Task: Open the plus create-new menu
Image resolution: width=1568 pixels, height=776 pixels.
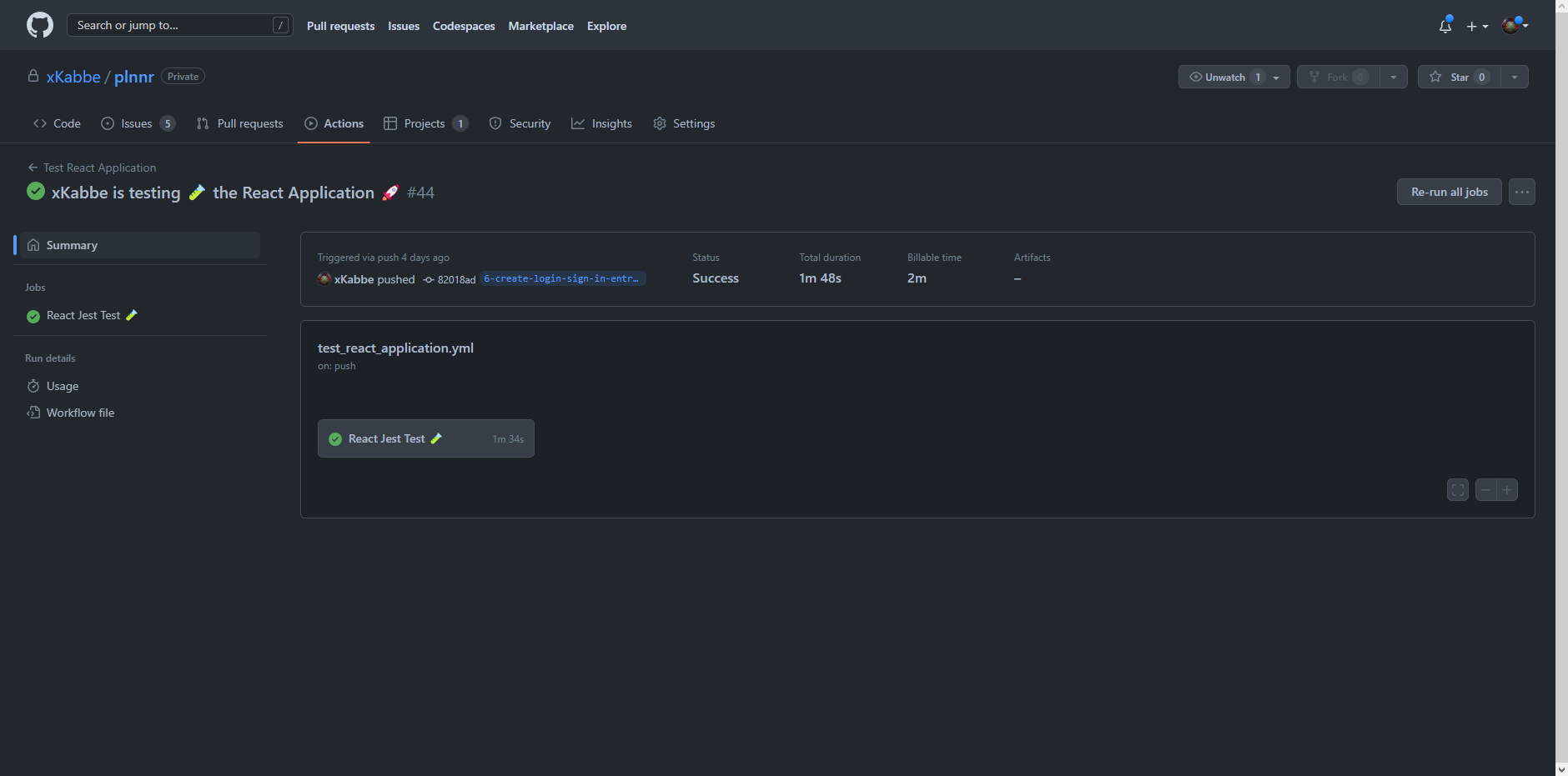Action: click(1477, 26)
